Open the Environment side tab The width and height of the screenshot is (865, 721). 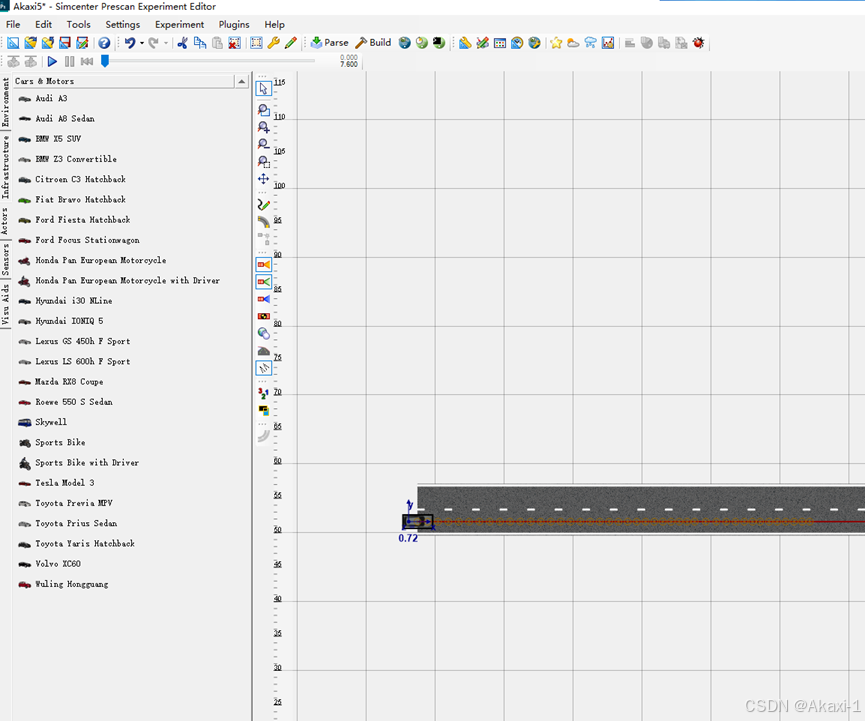[5, 102]
